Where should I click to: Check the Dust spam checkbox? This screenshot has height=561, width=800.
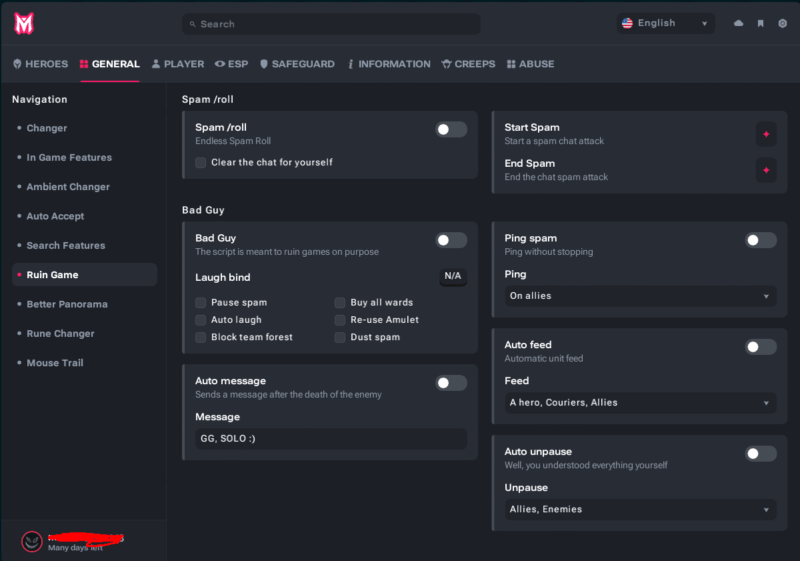click(x=340, y=337)
